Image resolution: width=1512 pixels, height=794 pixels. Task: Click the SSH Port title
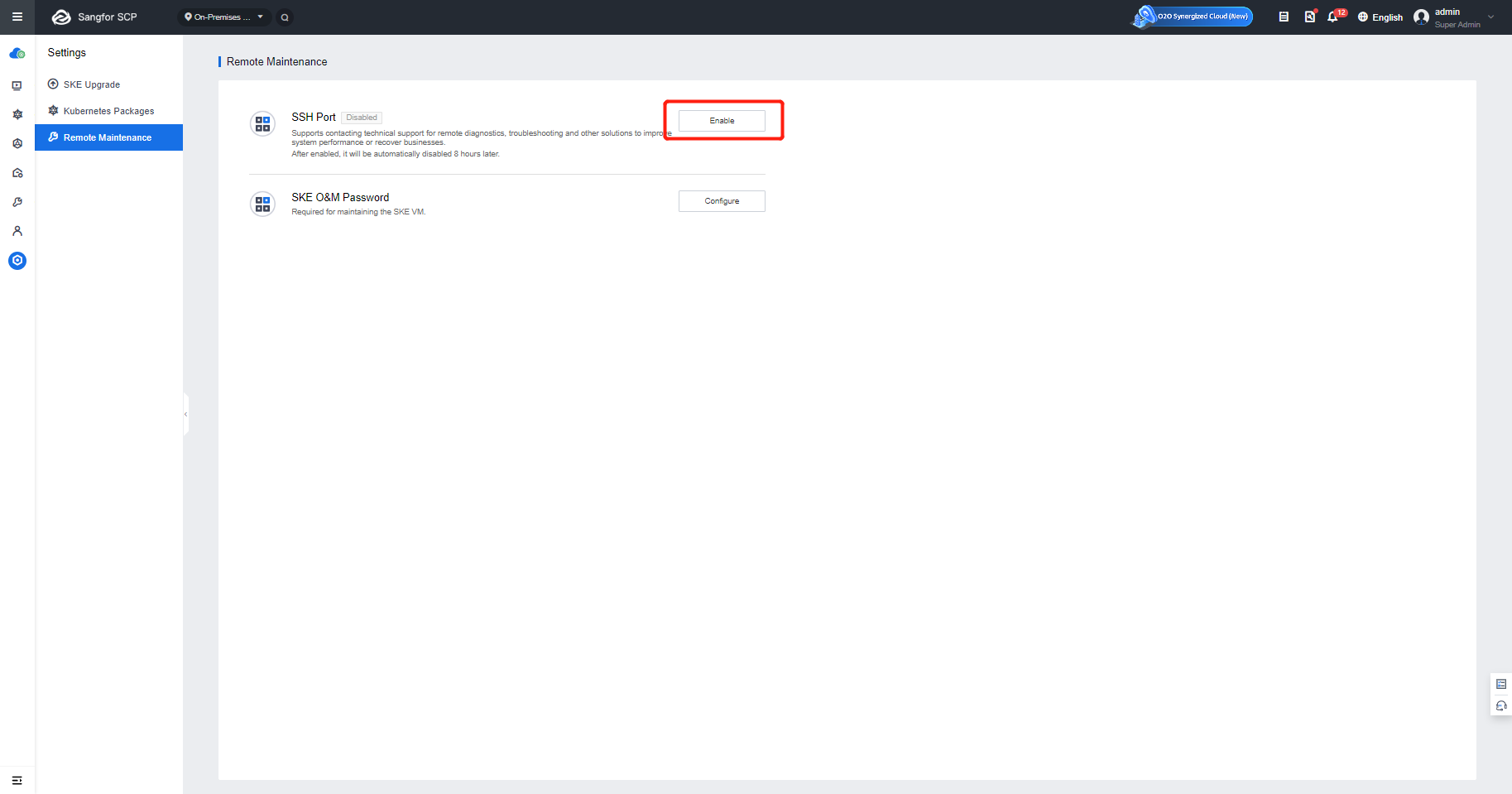pos(314,117)
